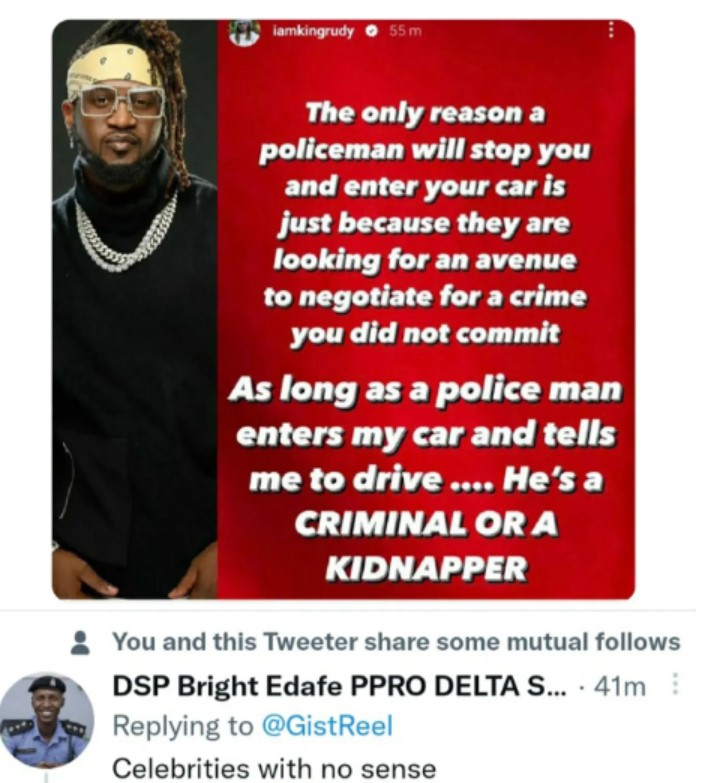Click the 'you did not commit' line
The height and width of the screenshot is (783, 715).
(x=425, y=334)
